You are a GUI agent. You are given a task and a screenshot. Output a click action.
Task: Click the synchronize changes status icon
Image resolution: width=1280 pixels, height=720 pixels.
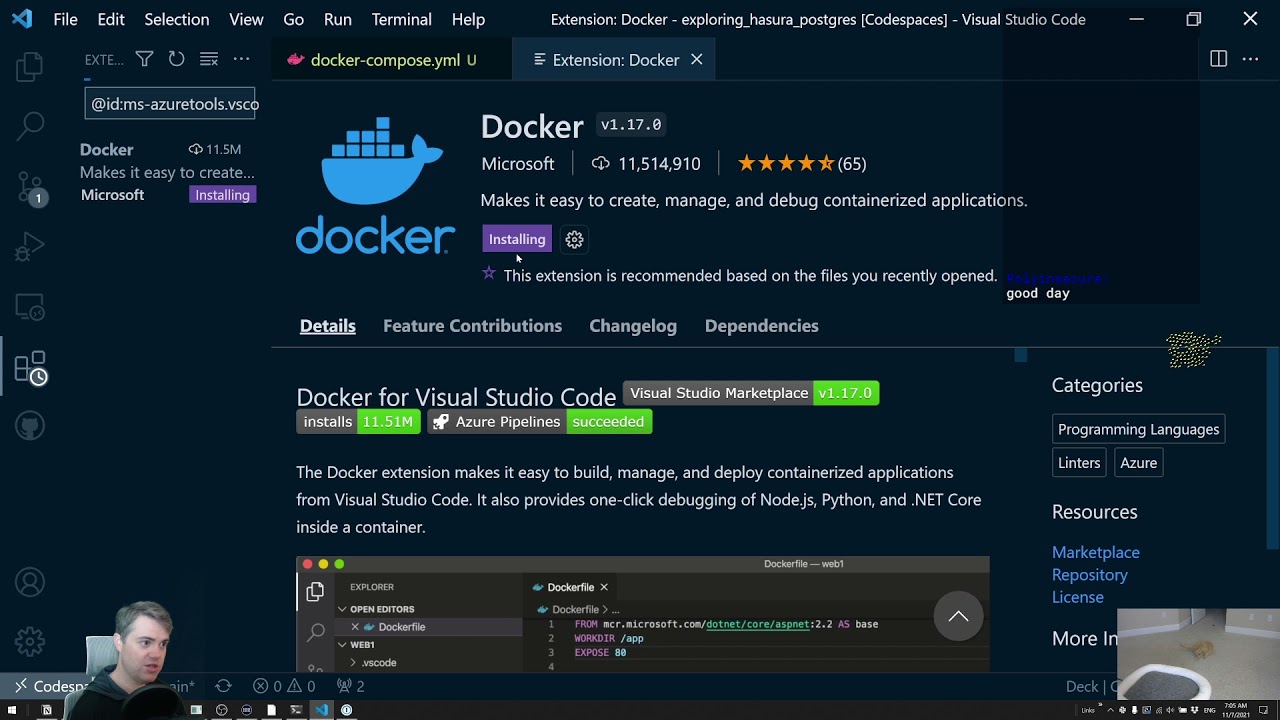pos(223,686)
